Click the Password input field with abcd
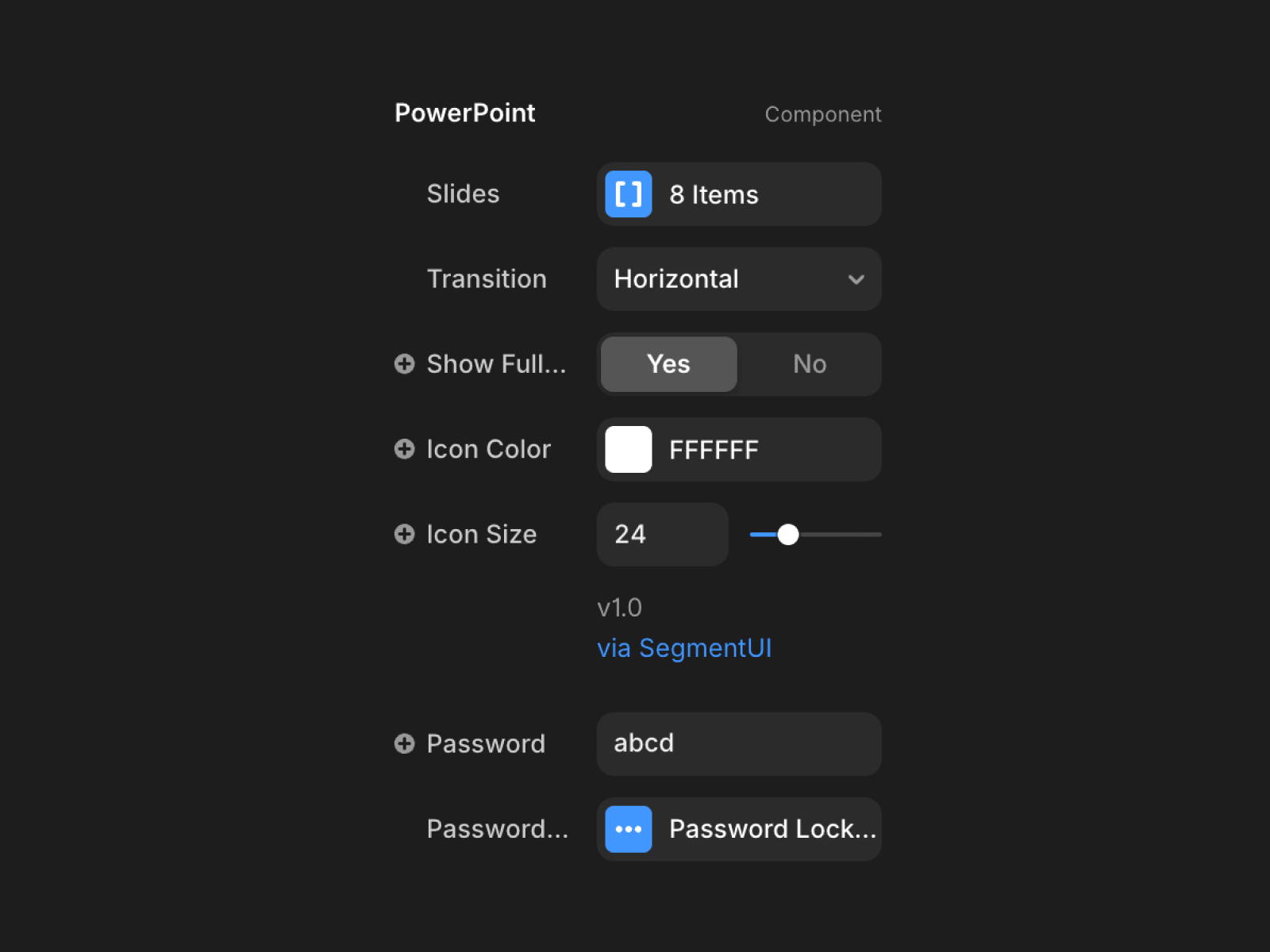Image resolution: width=1270 pixels, height=952 pixels. tap(739, 744)
